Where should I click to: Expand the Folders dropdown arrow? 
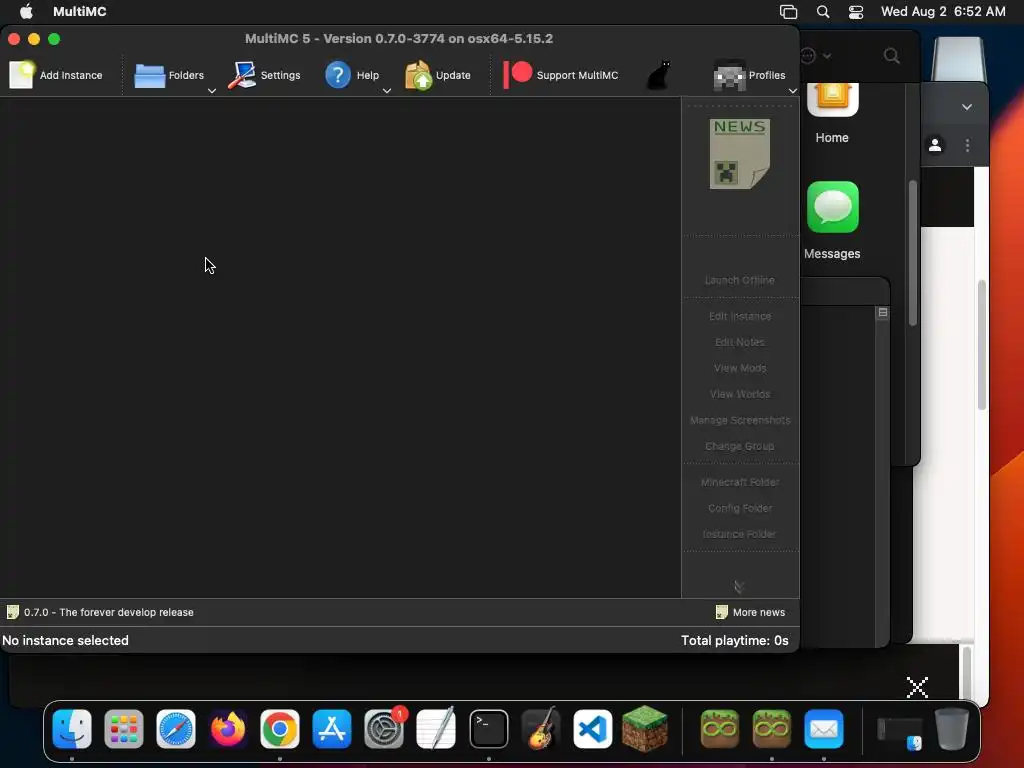(212, 91)
